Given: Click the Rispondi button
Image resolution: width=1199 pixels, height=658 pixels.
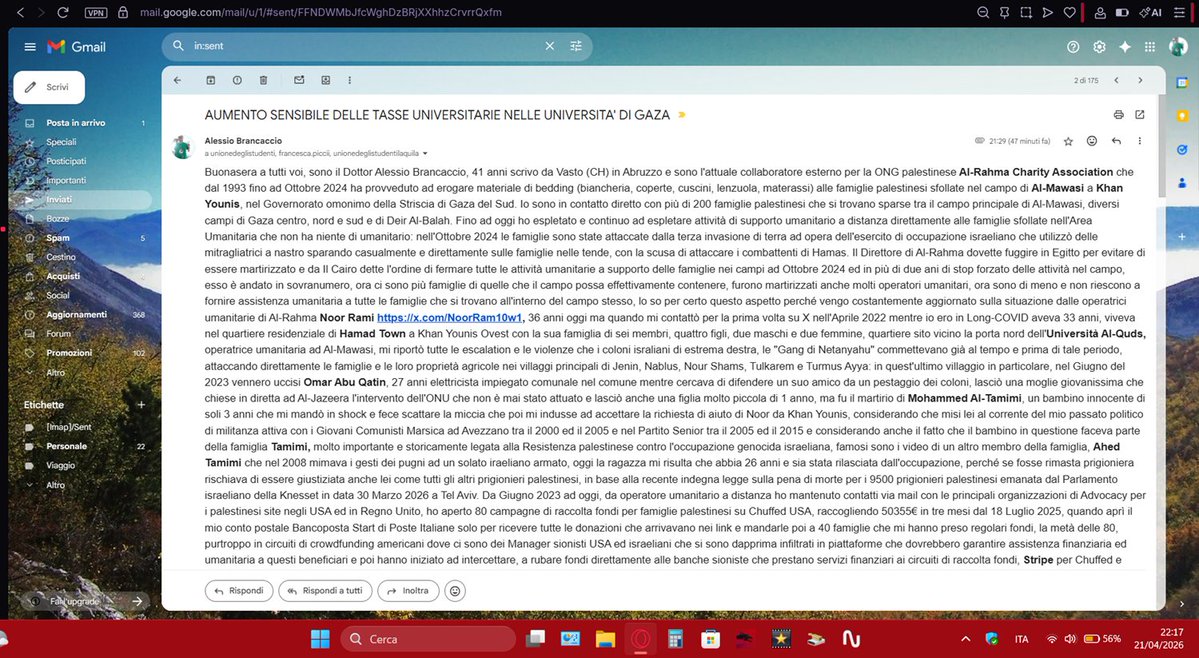Looking at the screenshot, I should click(239, 591).
